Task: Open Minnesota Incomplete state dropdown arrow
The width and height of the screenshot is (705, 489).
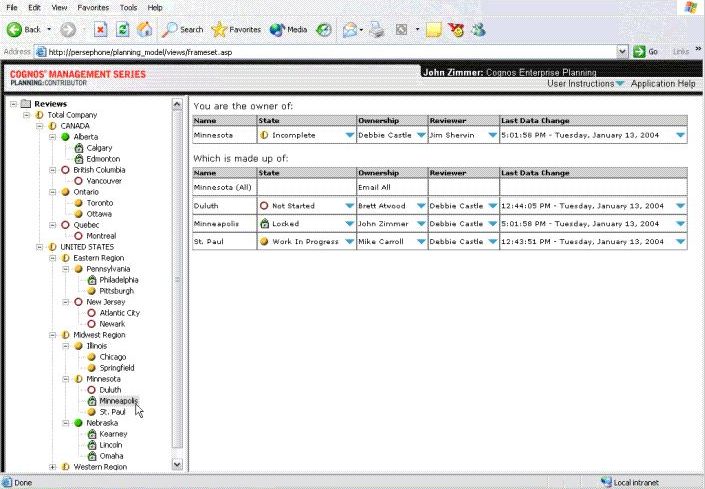Action: [x=349, y=135]
